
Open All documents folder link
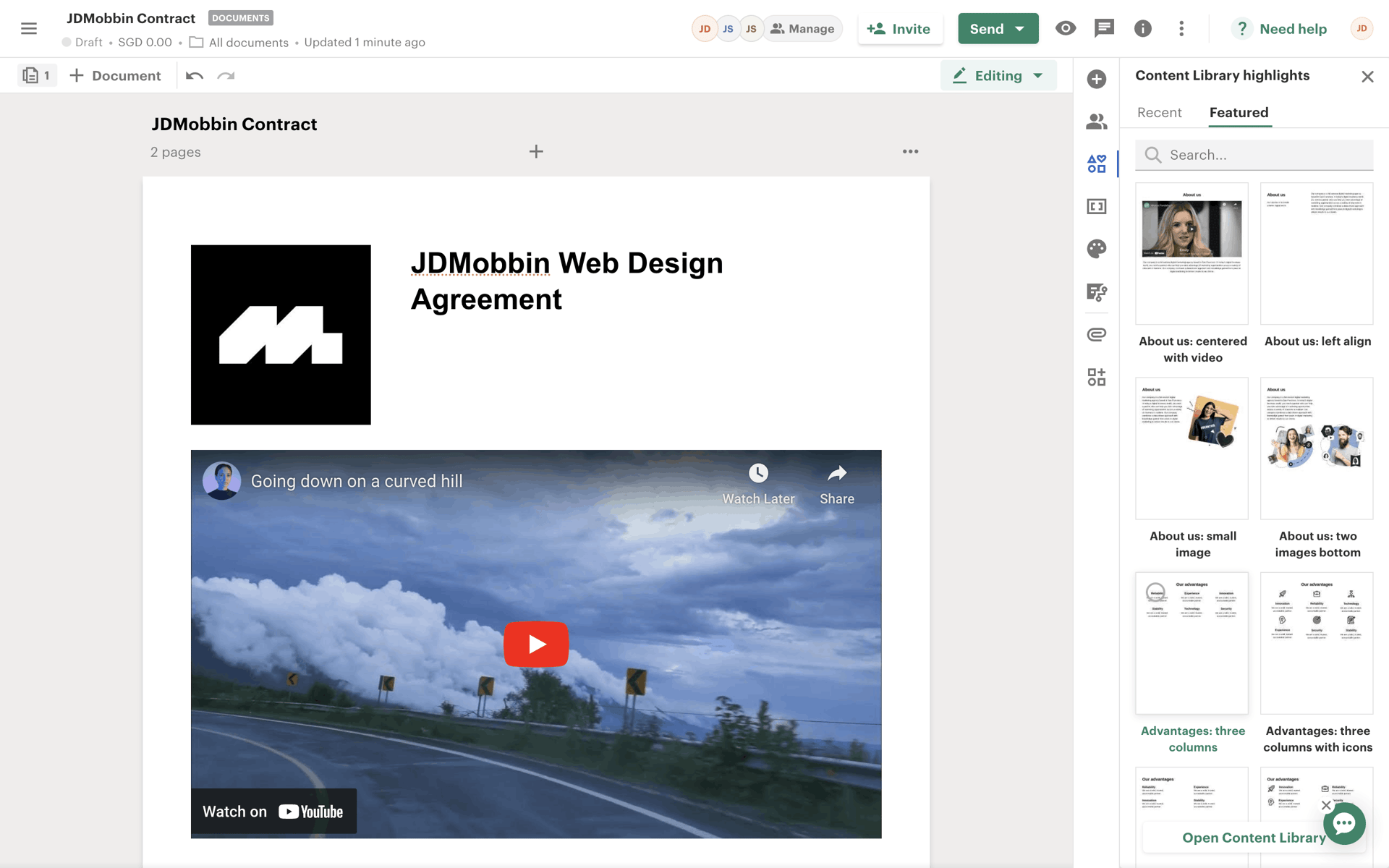pyautogui.click(x=239, y=43)
